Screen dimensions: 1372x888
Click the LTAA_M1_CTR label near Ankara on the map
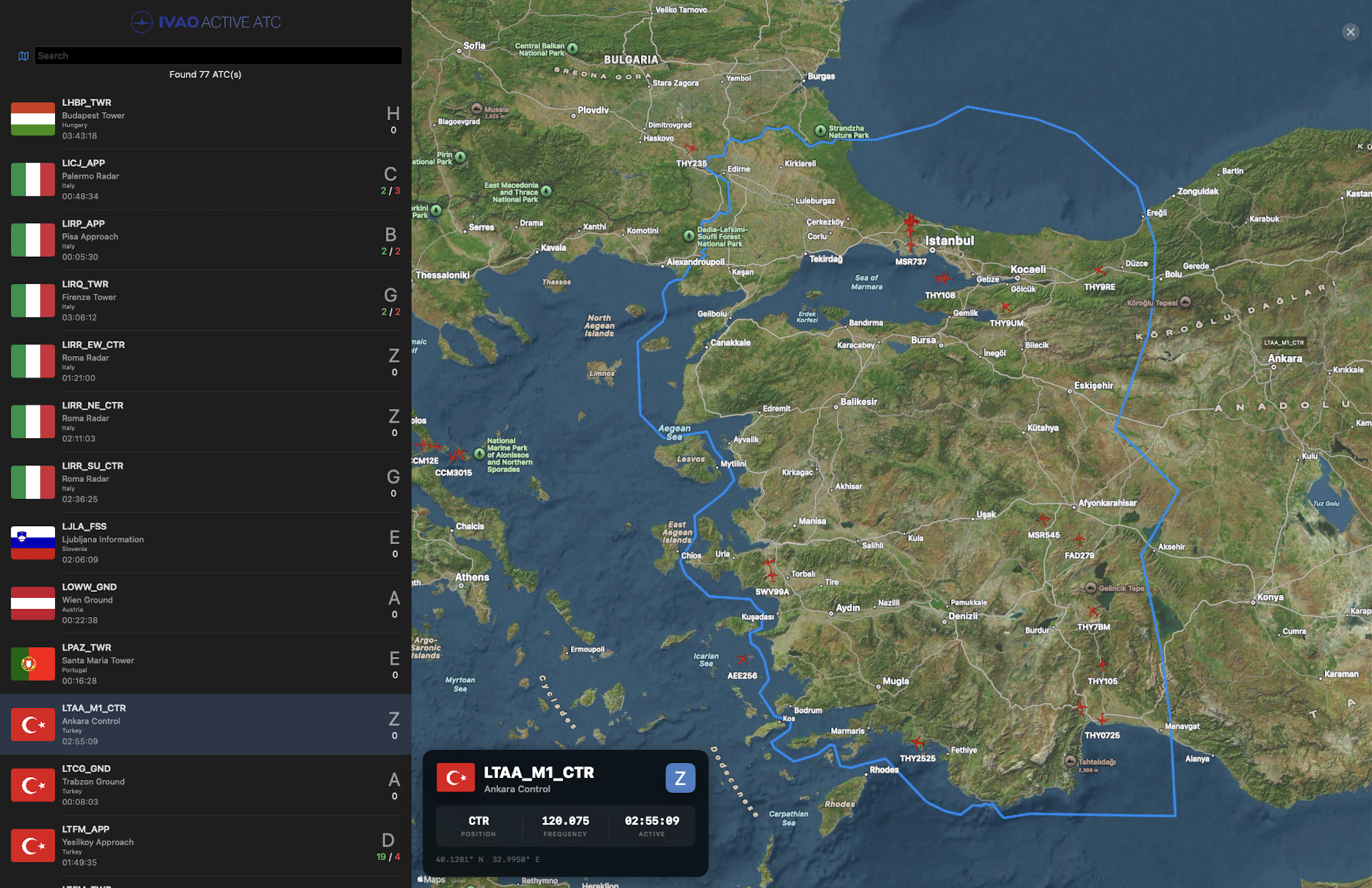click(1283, 342)
